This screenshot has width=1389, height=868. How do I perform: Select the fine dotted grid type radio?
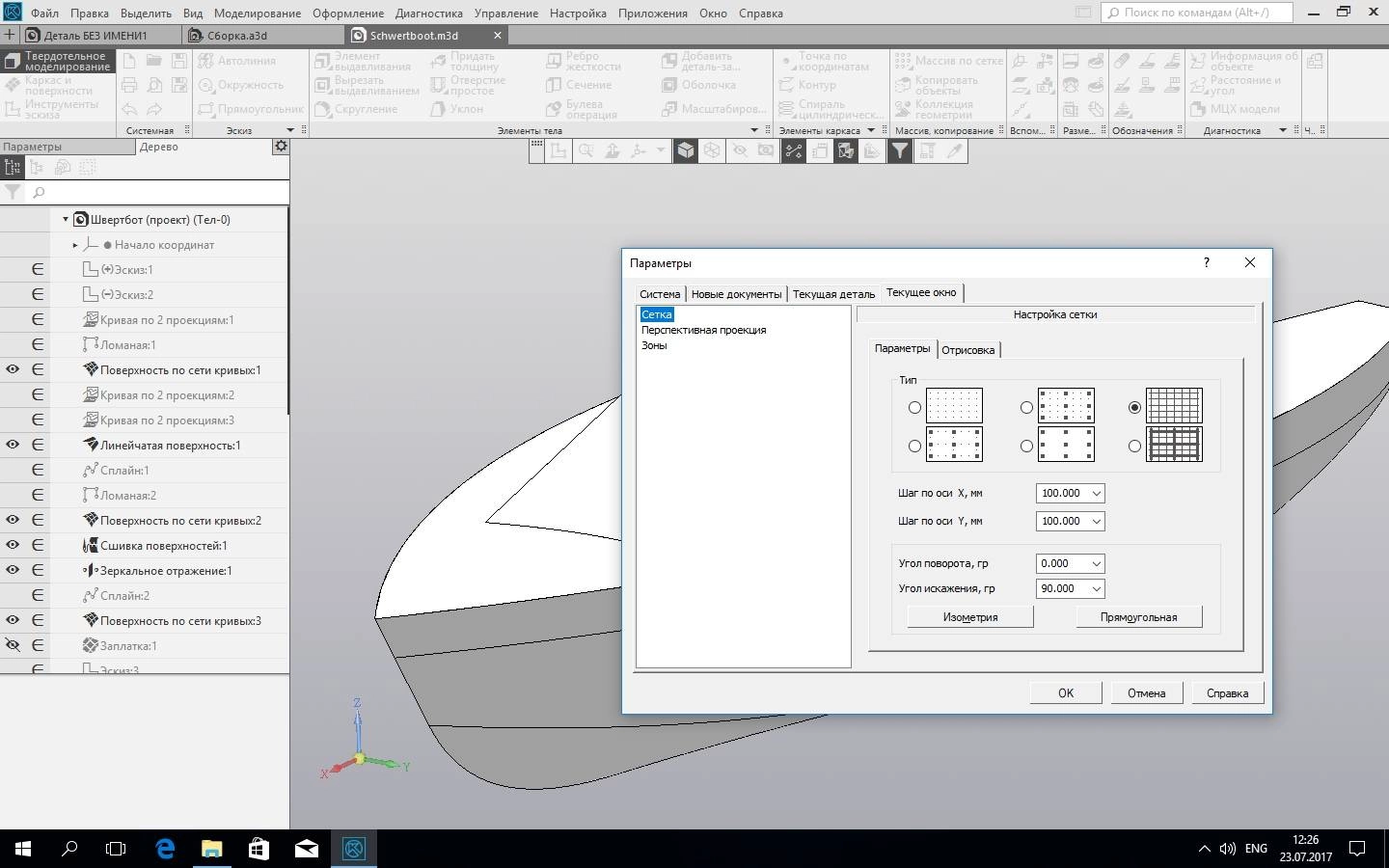click(914, 408)
